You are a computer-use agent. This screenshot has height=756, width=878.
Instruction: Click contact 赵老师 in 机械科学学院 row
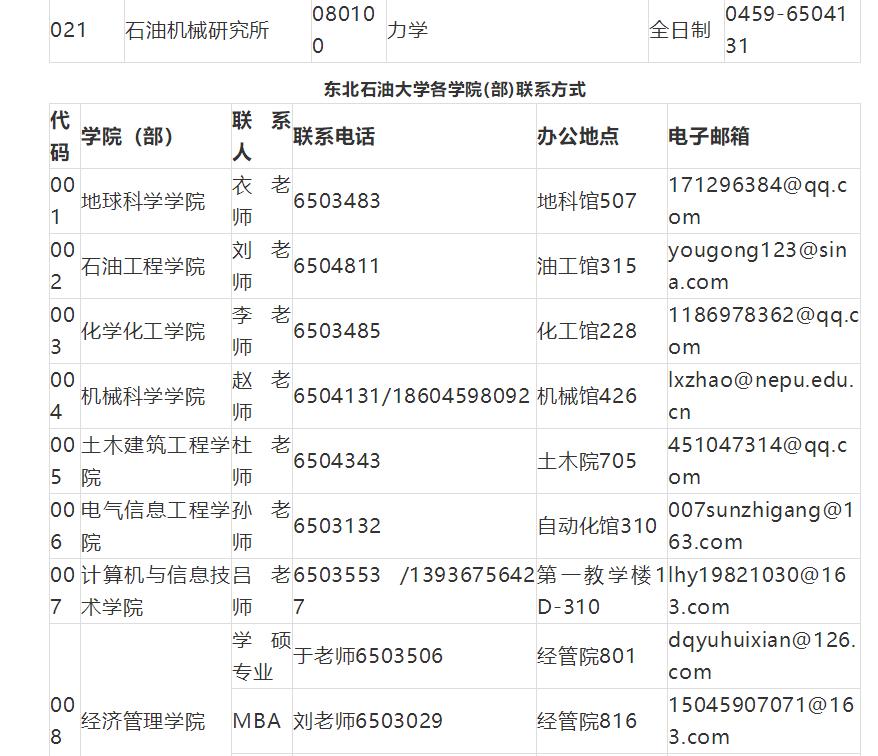point(261,396)
